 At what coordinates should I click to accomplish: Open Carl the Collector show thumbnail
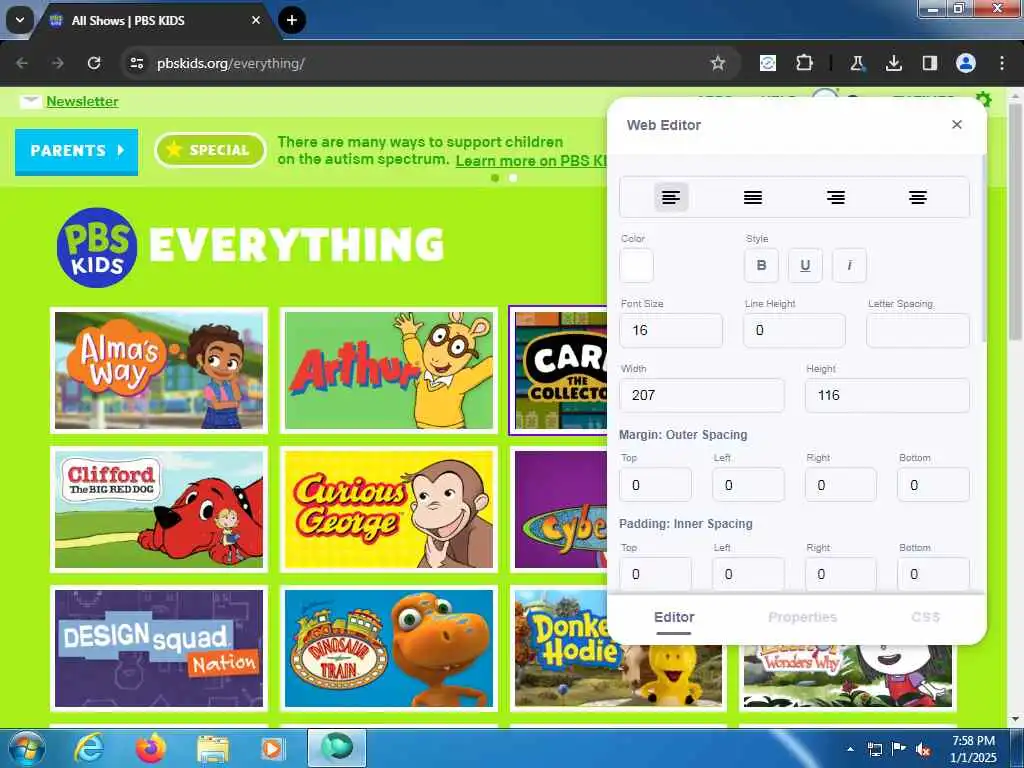click(x=560, y=370)
